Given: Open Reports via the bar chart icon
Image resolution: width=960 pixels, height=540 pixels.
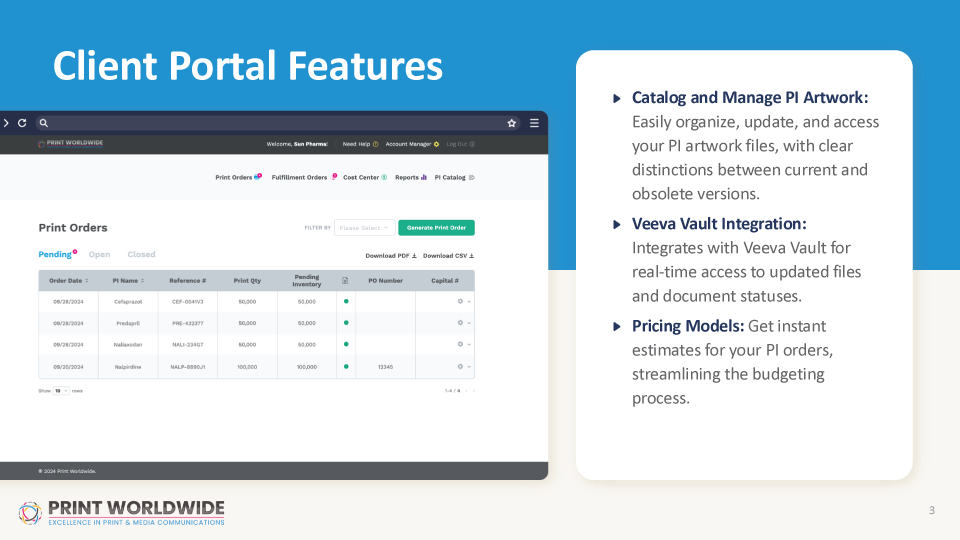Looking at the screenshot, I should point(424,177).
